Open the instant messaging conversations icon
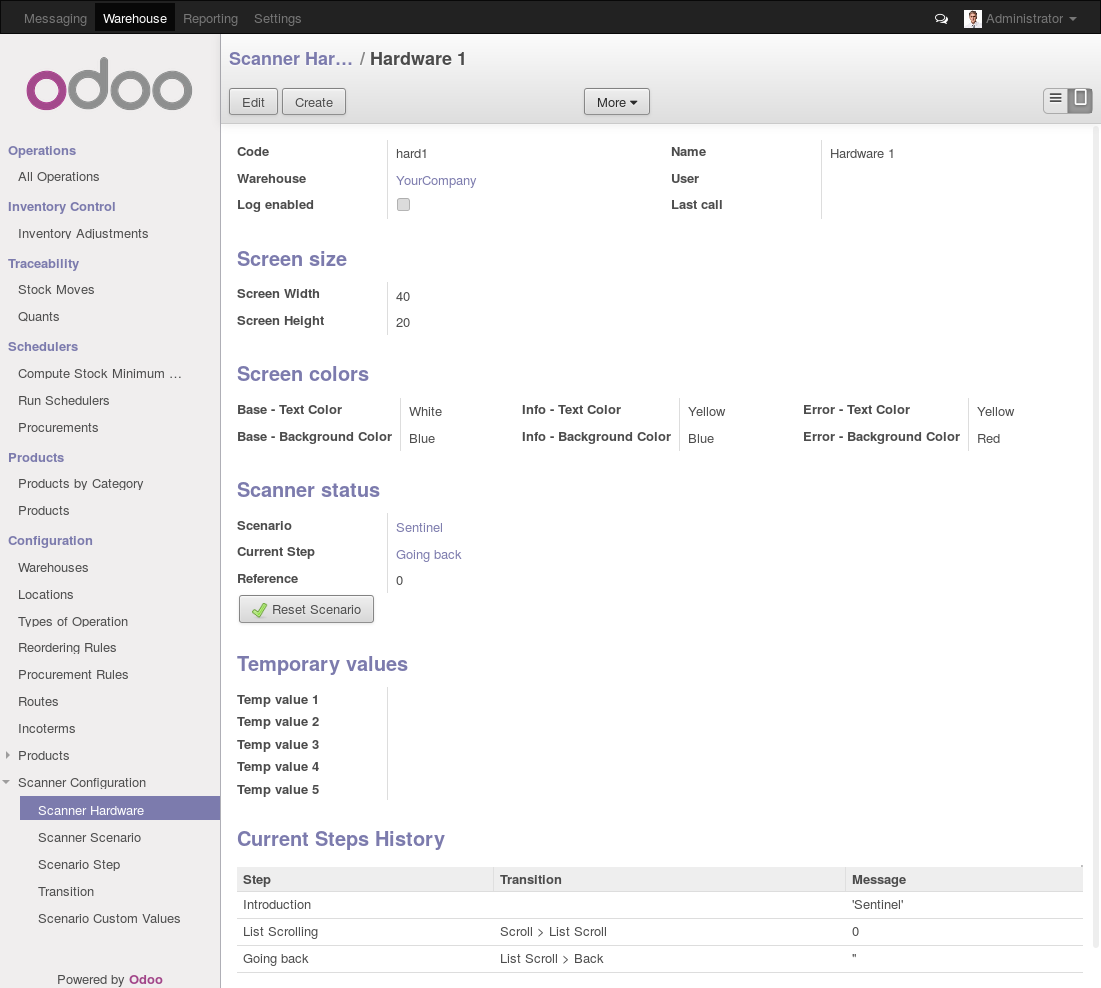 940,18
